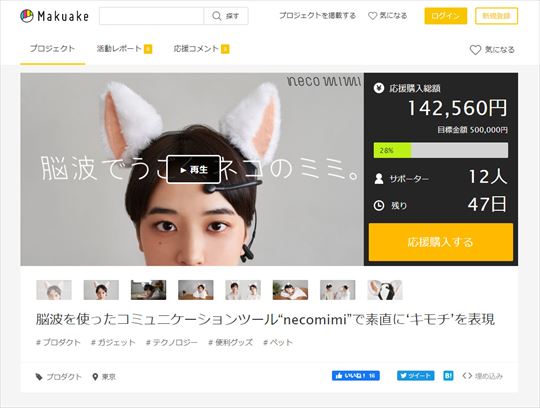Click the Makuake wordmark text
Image resolution: width=540 pixels, height=408 pixels.
click(63, 16)
